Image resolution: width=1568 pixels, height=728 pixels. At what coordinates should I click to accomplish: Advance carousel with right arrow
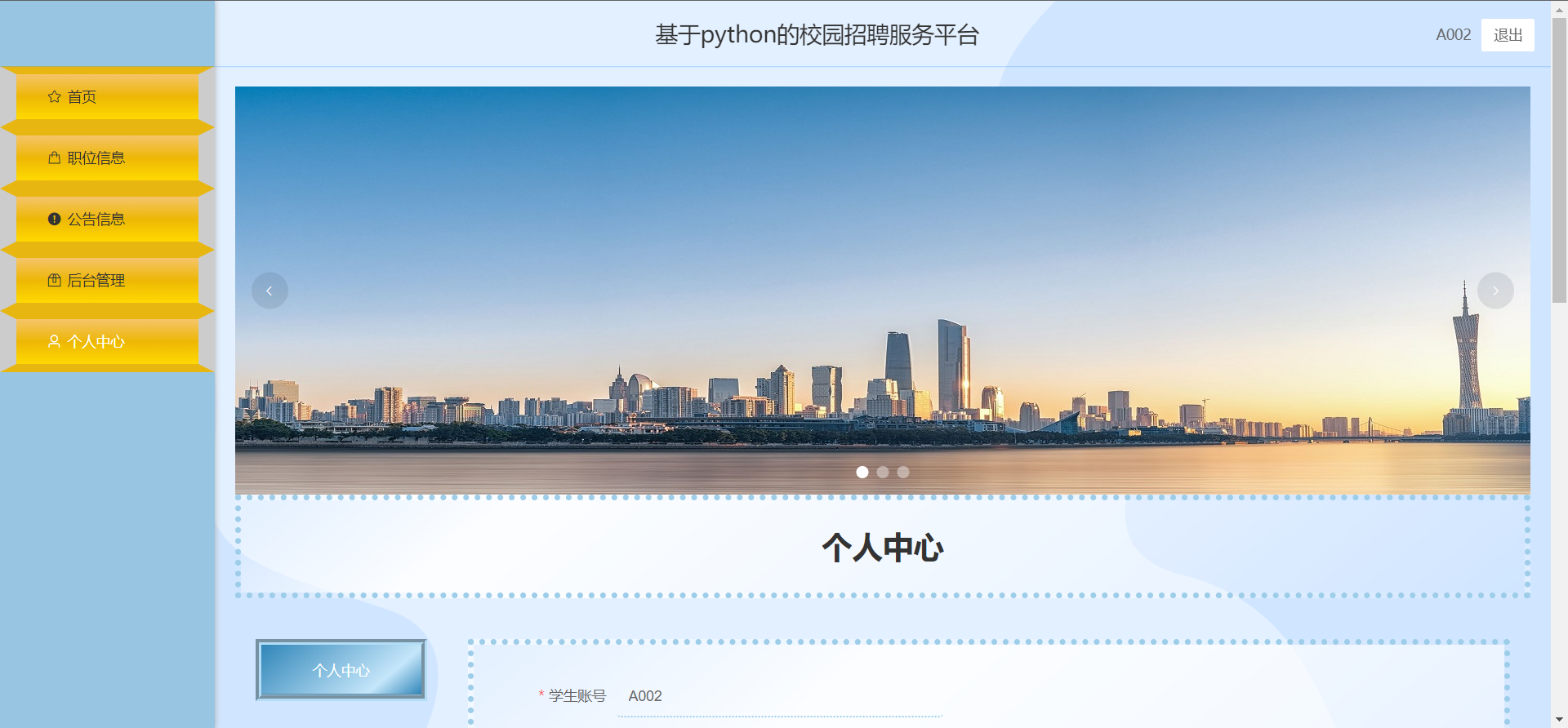pyautogui.click(x=1495, y=291)
